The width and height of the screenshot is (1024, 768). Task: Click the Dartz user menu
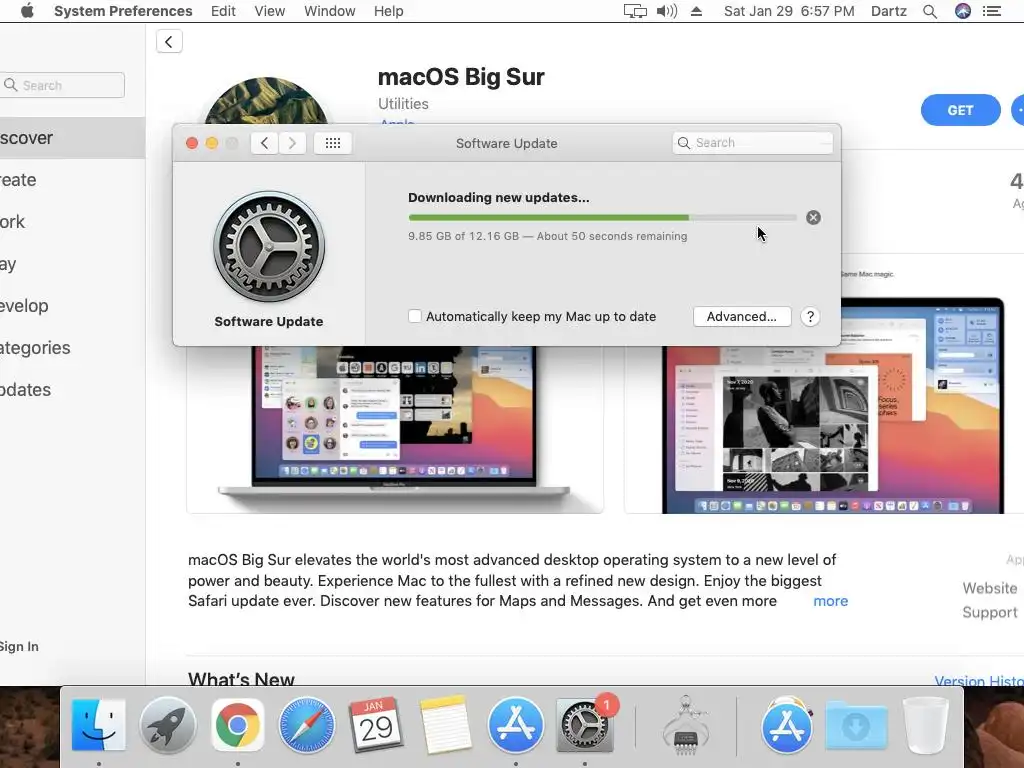tap(889, 11)
